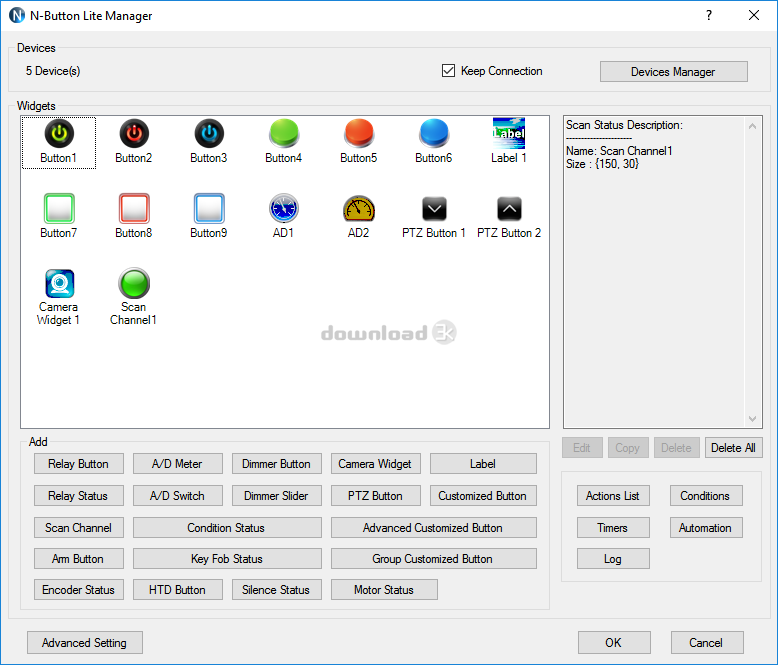This screenshot has height=665, width=778.
Task: Click the N-Button app logo in title bar
Action: pos(17,15)
